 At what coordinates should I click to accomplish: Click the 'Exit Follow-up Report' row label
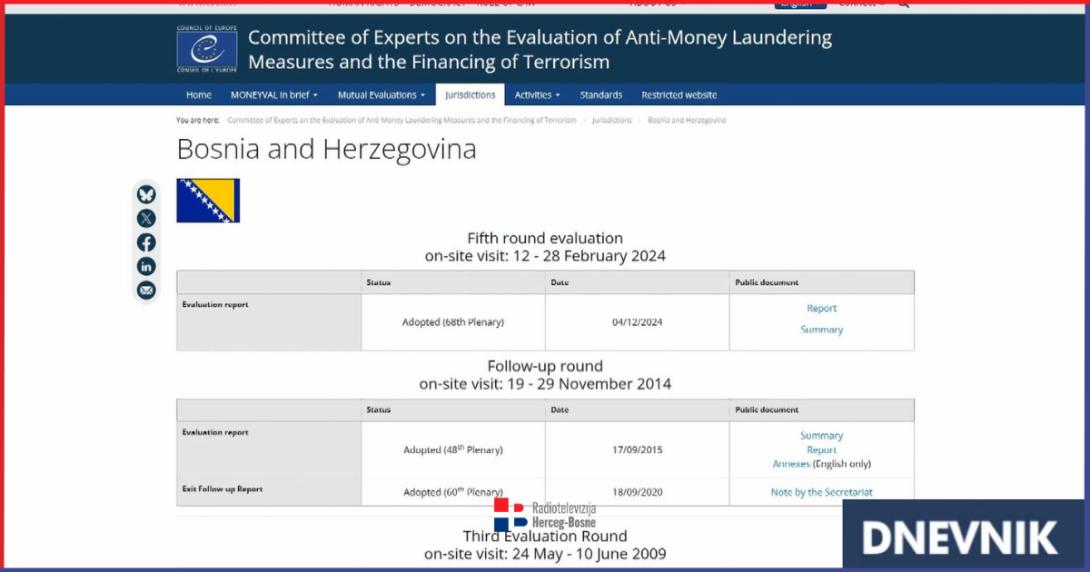222,489
